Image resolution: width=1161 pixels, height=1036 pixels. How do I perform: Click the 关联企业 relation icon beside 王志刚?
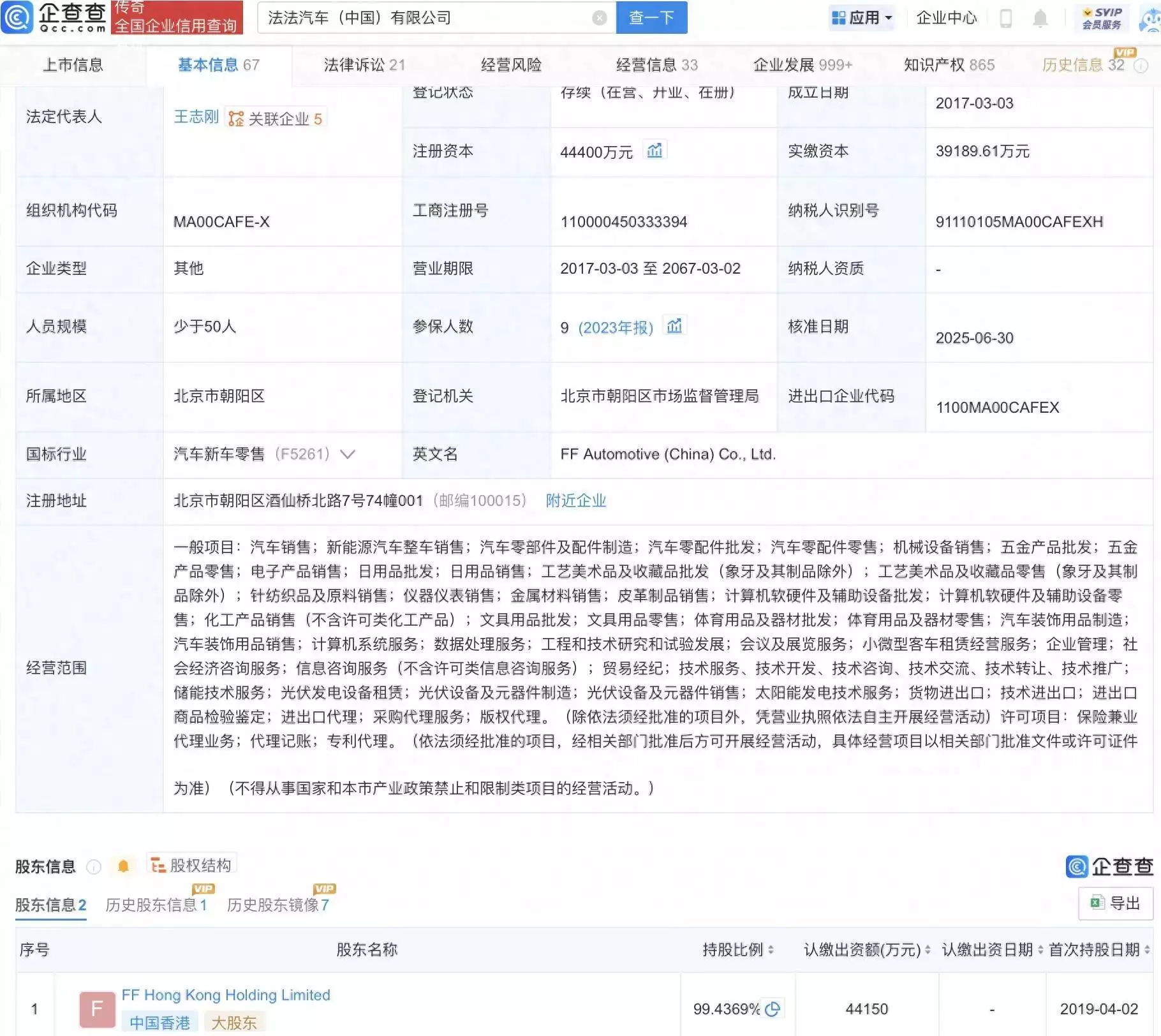(235, 117)
